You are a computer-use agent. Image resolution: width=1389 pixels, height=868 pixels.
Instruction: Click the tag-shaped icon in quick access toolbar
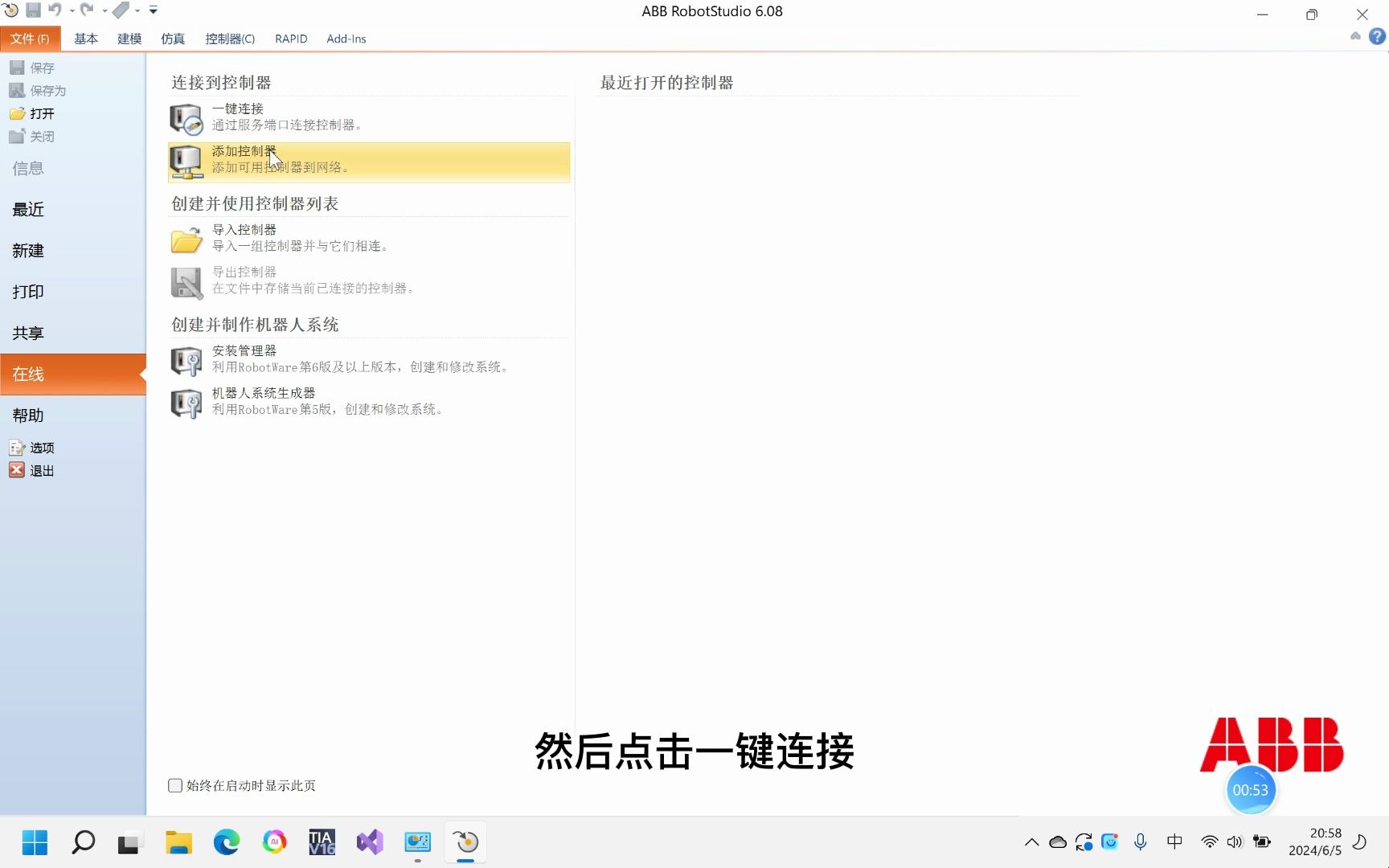click(121, 10)
